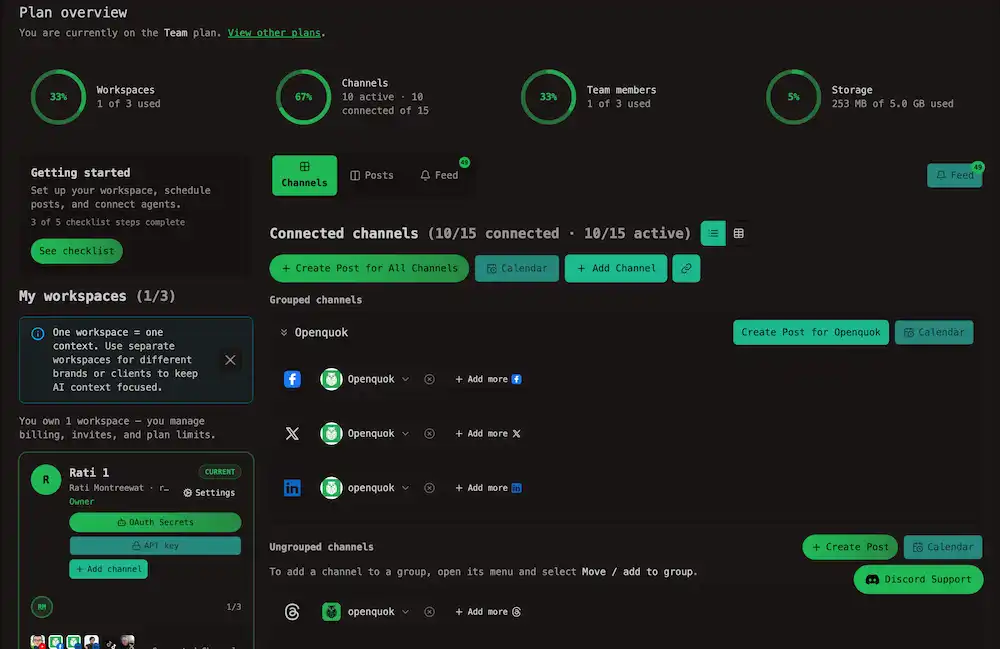Screen dimensions: 1000x649
Task: Add more Facebook channels
Action: [488, 379]
